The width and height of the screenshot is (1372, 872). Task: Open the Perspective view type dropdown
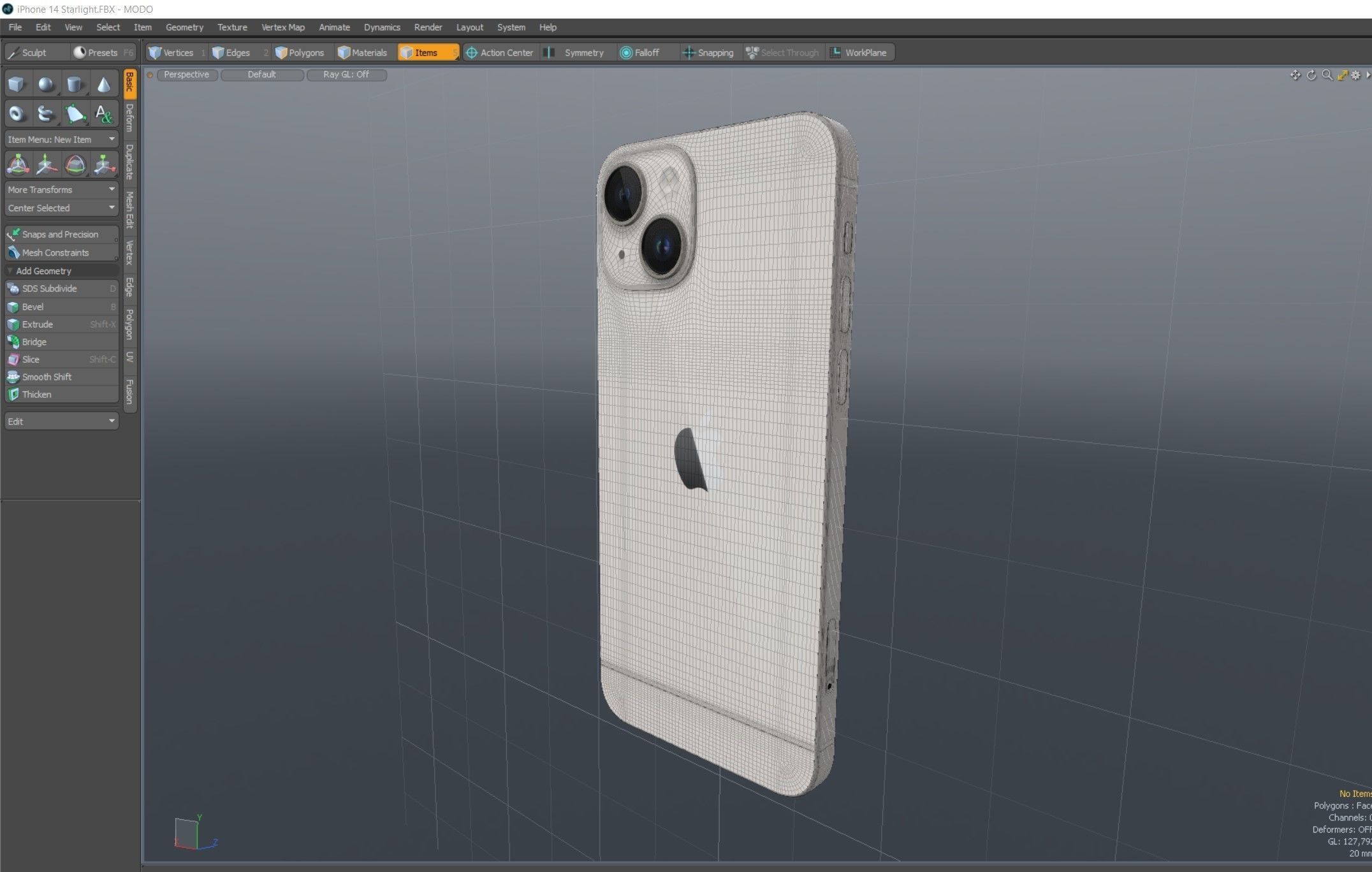point(187,75)
